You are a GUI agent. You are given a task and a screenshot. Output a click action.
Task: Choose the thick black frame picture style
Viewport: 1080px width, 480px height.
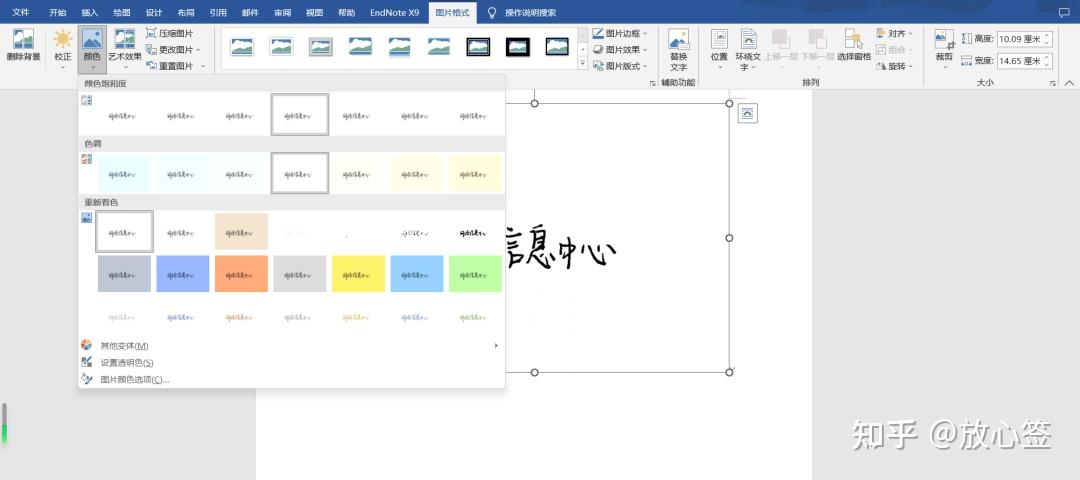click(518, 47)
